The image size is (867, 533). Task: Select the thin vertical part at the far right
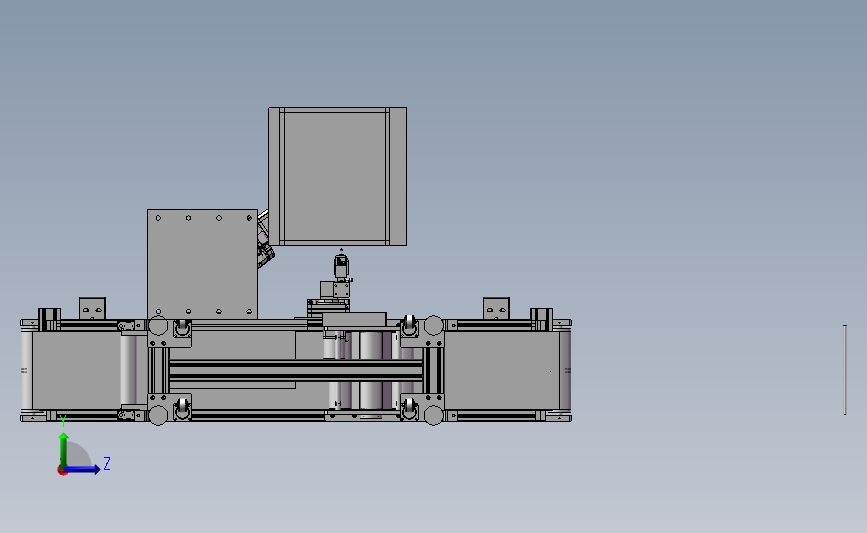tap(845, 369)
